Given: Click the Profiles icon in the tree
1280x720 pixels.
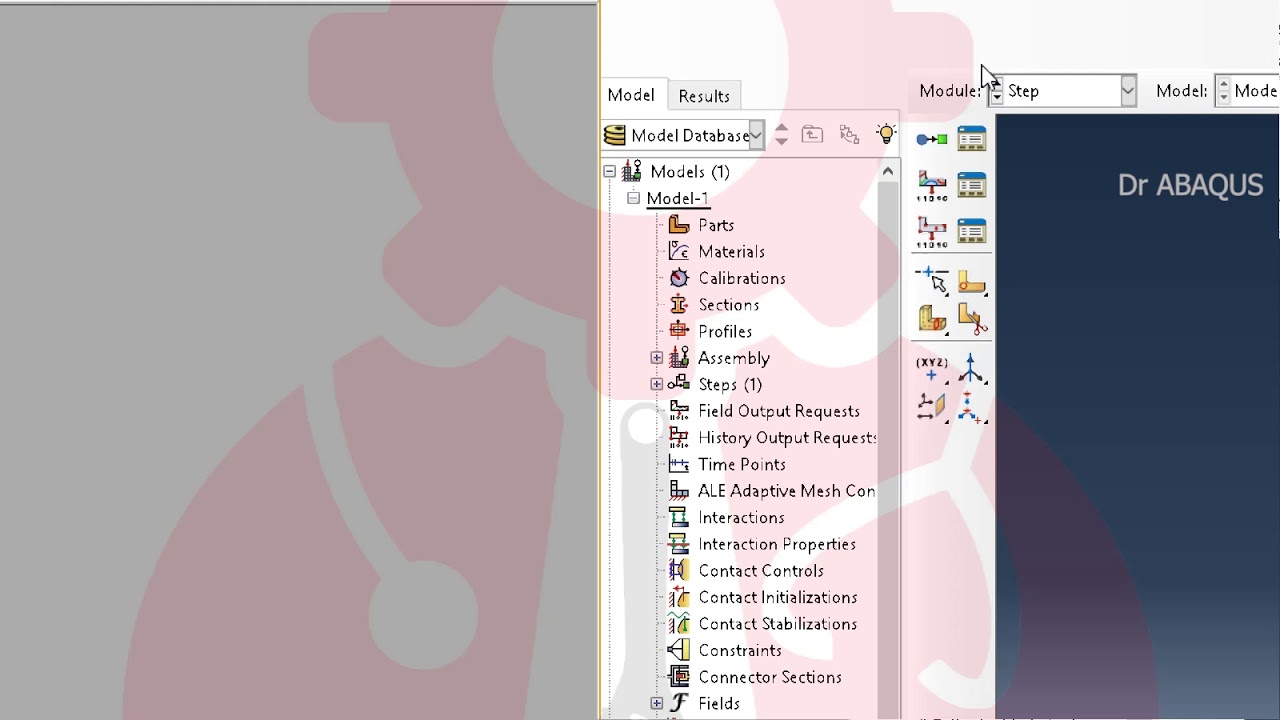Looking at the screenshot, I should click(679, 331).
